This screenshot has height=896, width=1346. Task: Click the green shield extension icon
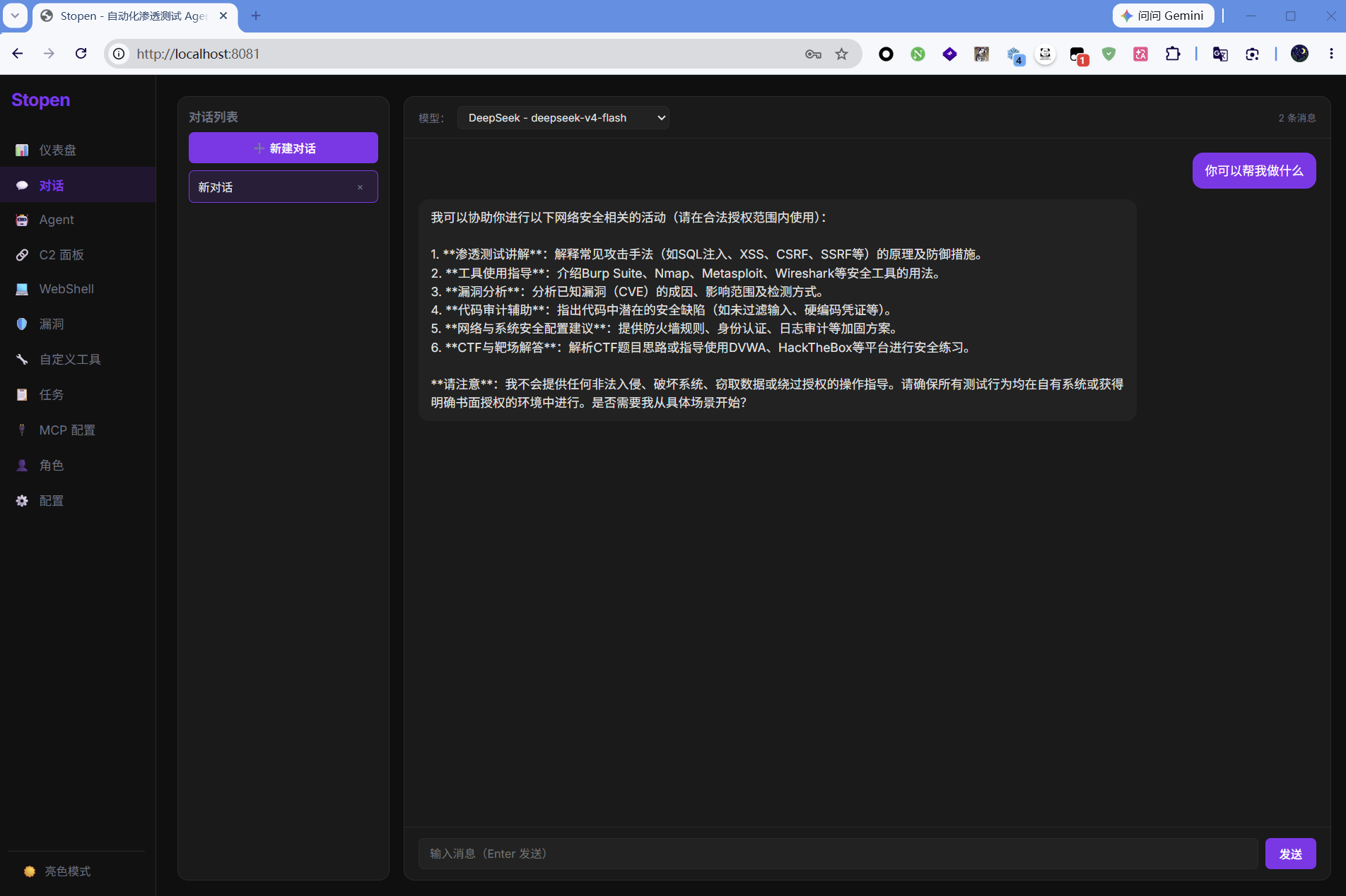click(1108, 54)
